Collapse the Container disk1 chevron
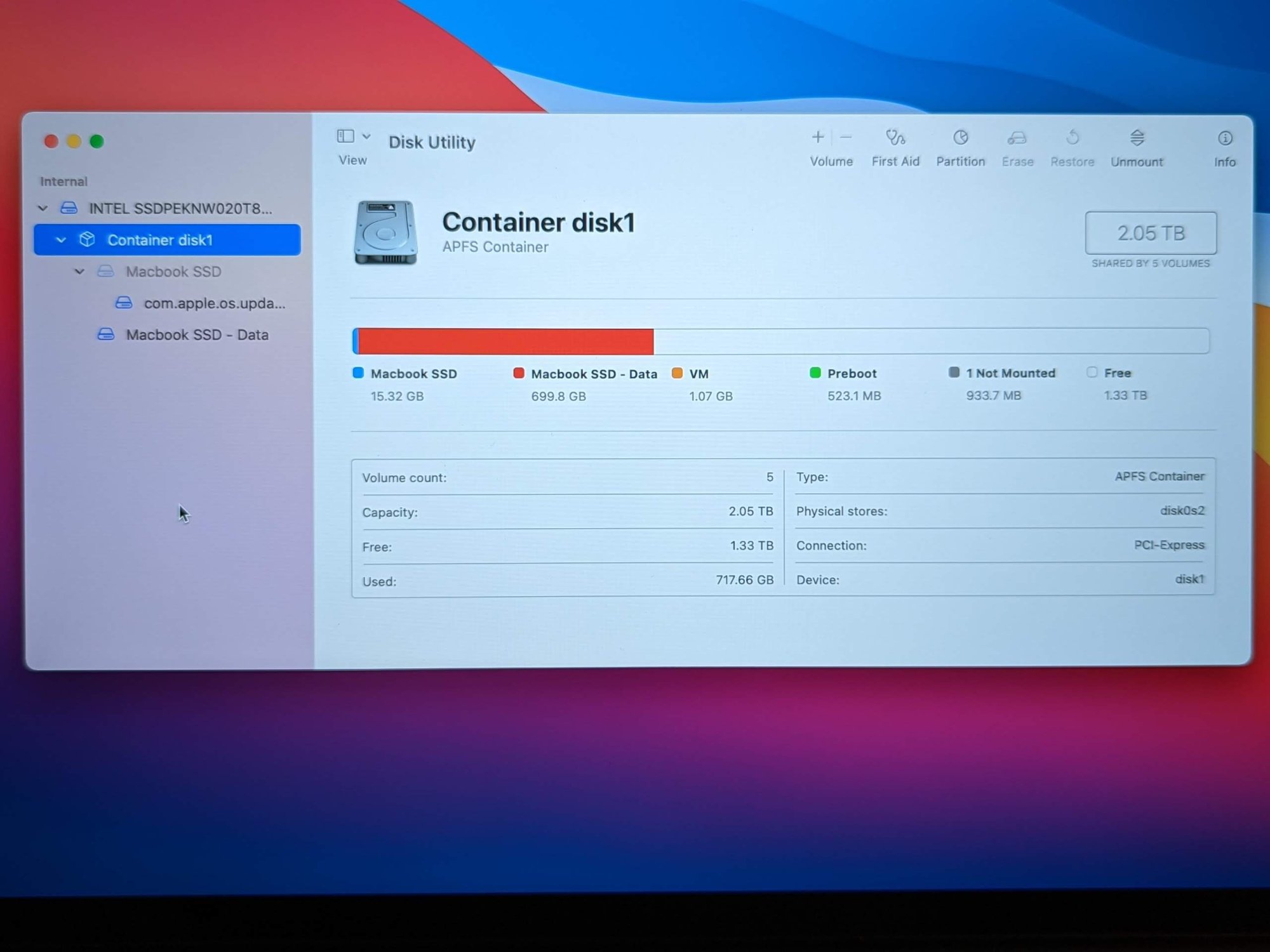This screenshot has width=1270, height=952. (x=61, y=240)
